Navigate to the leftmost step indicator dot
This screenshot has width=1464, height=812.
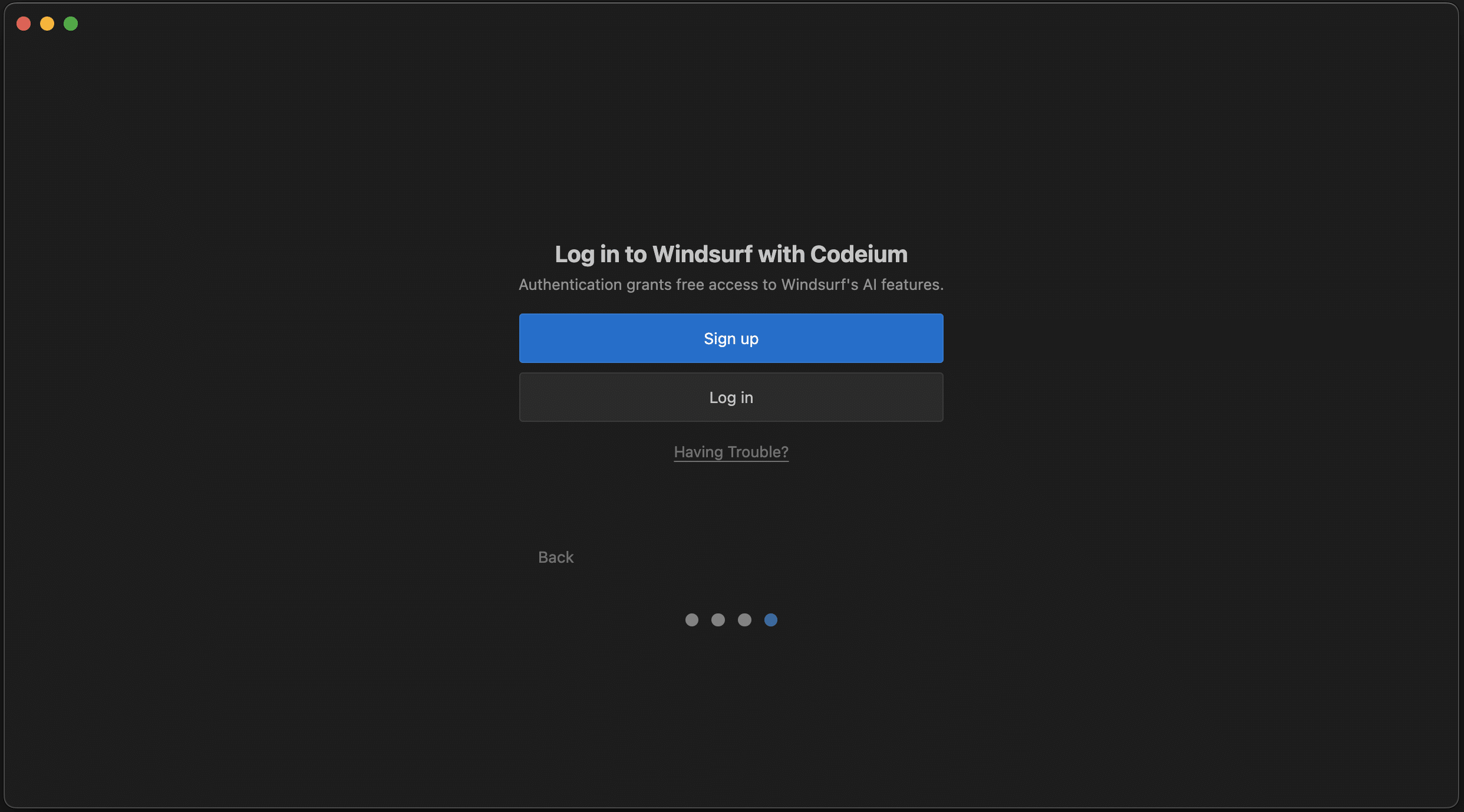tap(691, 620)
